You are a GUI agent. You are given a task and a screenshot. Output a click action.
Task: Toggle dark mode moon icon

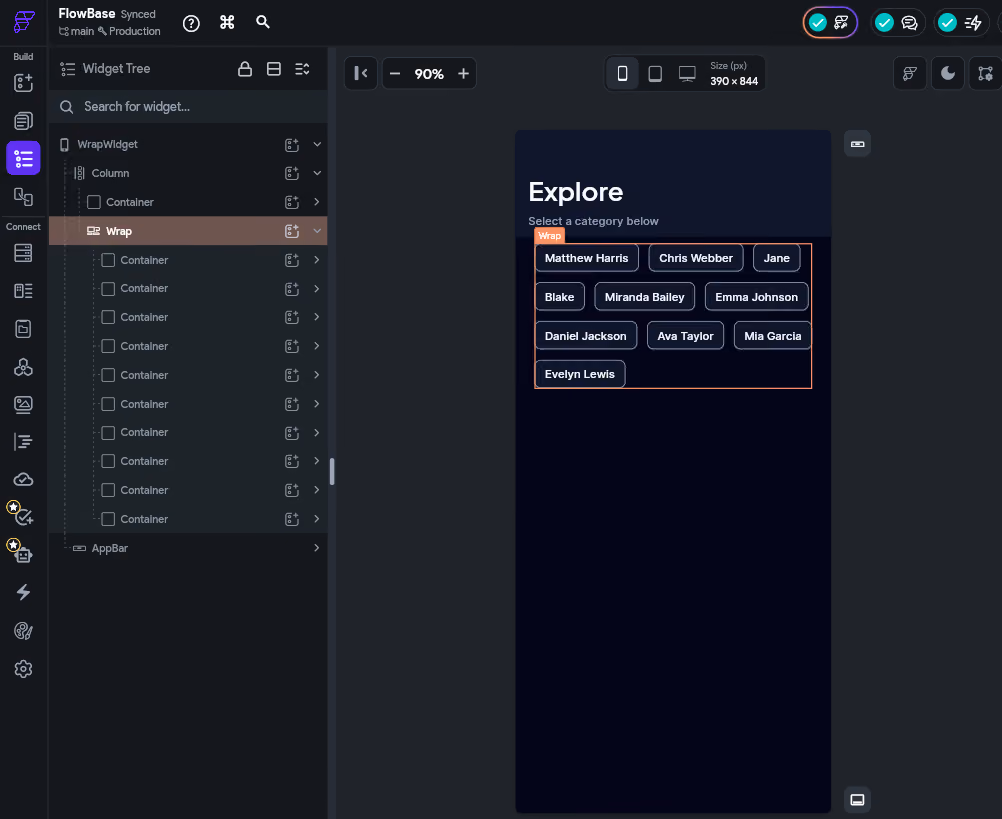point(948,73)
